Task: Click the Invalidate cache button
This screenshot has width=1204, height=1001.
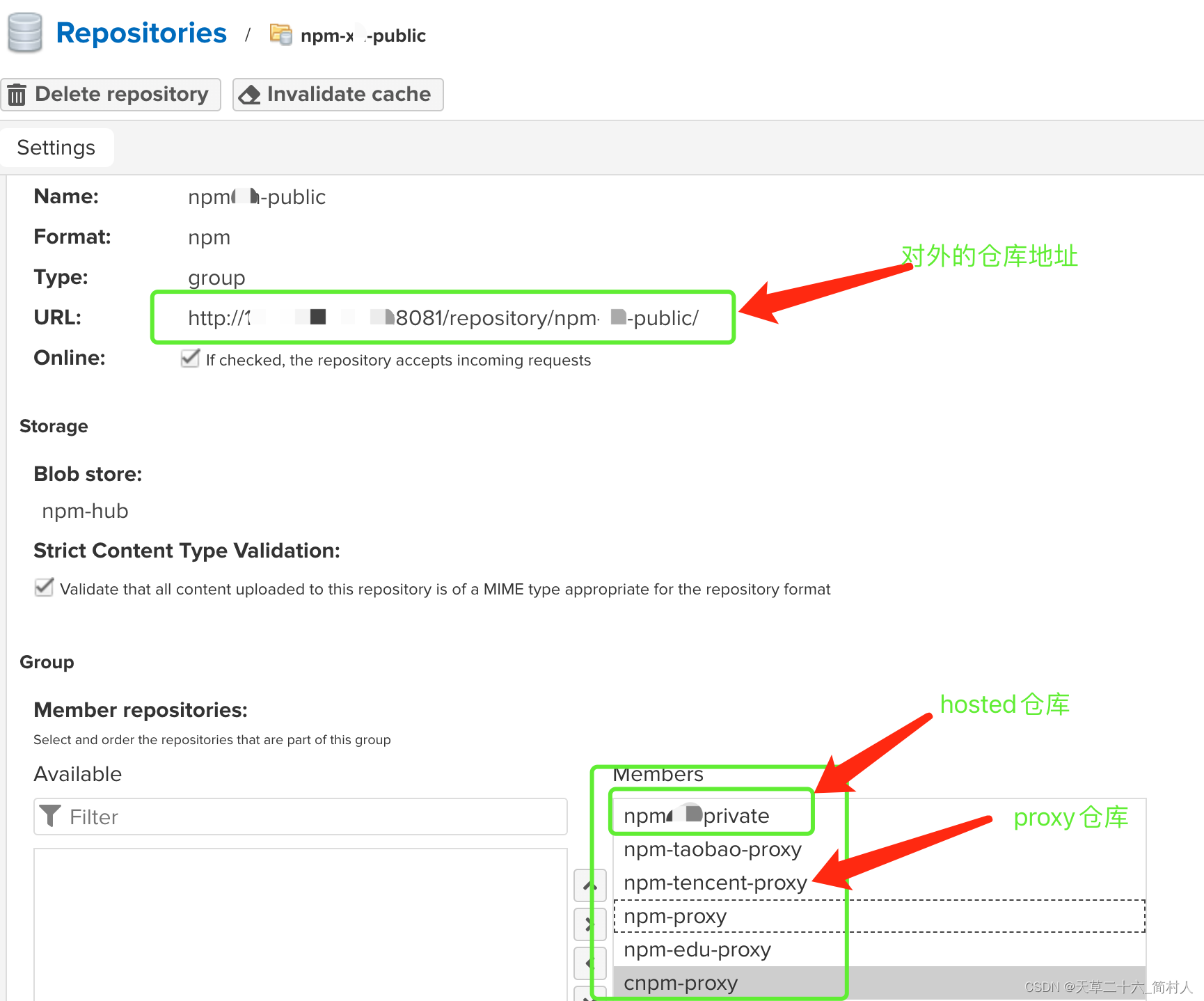Action: 338,94
